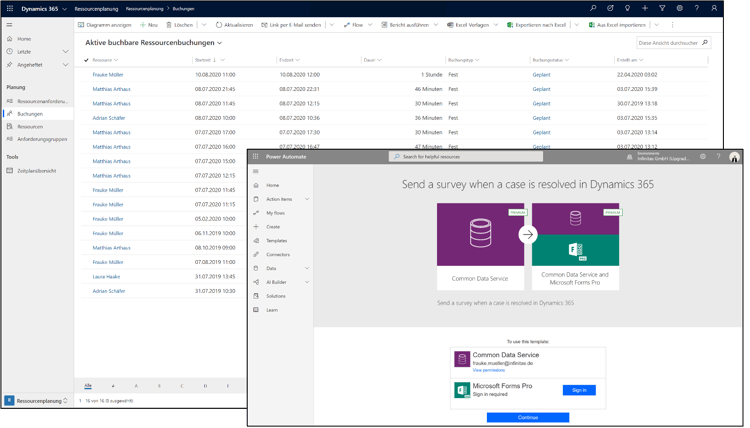Click Aktualisieren to refresh the list
Screen dimensions: 750x428
pyautogui.click(x=234, y=25)
